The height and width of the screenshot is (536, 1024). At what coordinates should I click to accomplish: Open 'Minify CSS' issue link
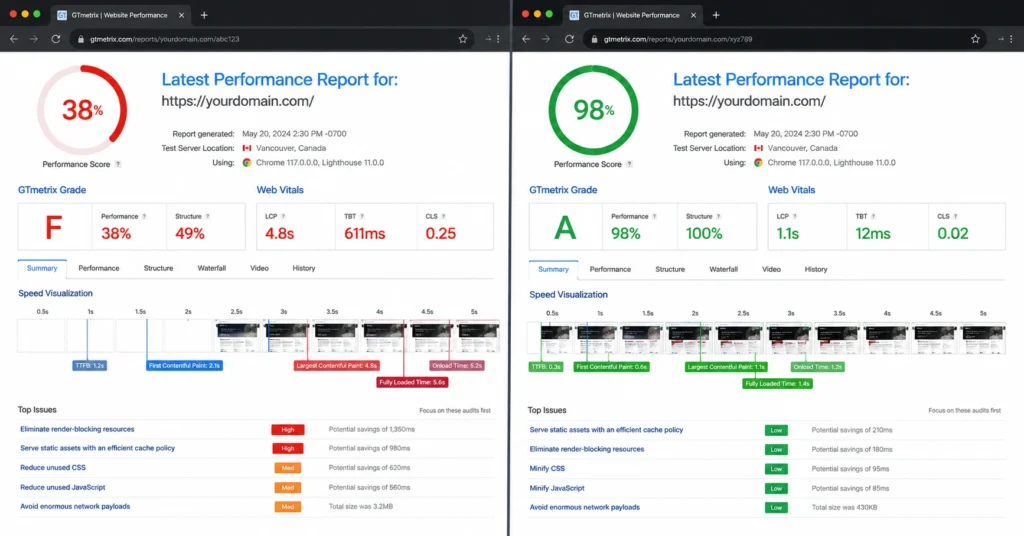click(547, 469)
